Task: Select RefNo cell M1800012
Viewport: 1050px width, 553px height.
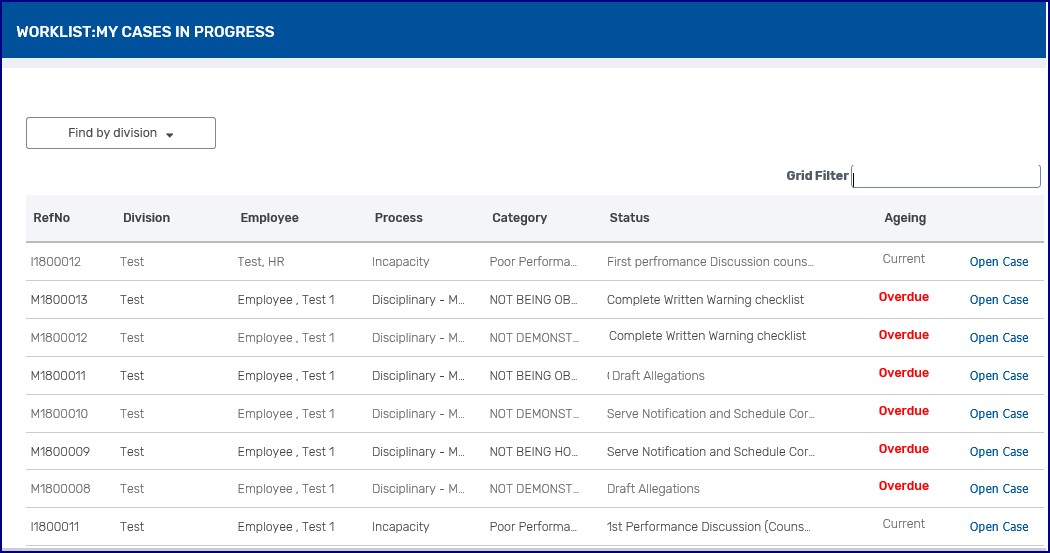Action: click(59, 338)
